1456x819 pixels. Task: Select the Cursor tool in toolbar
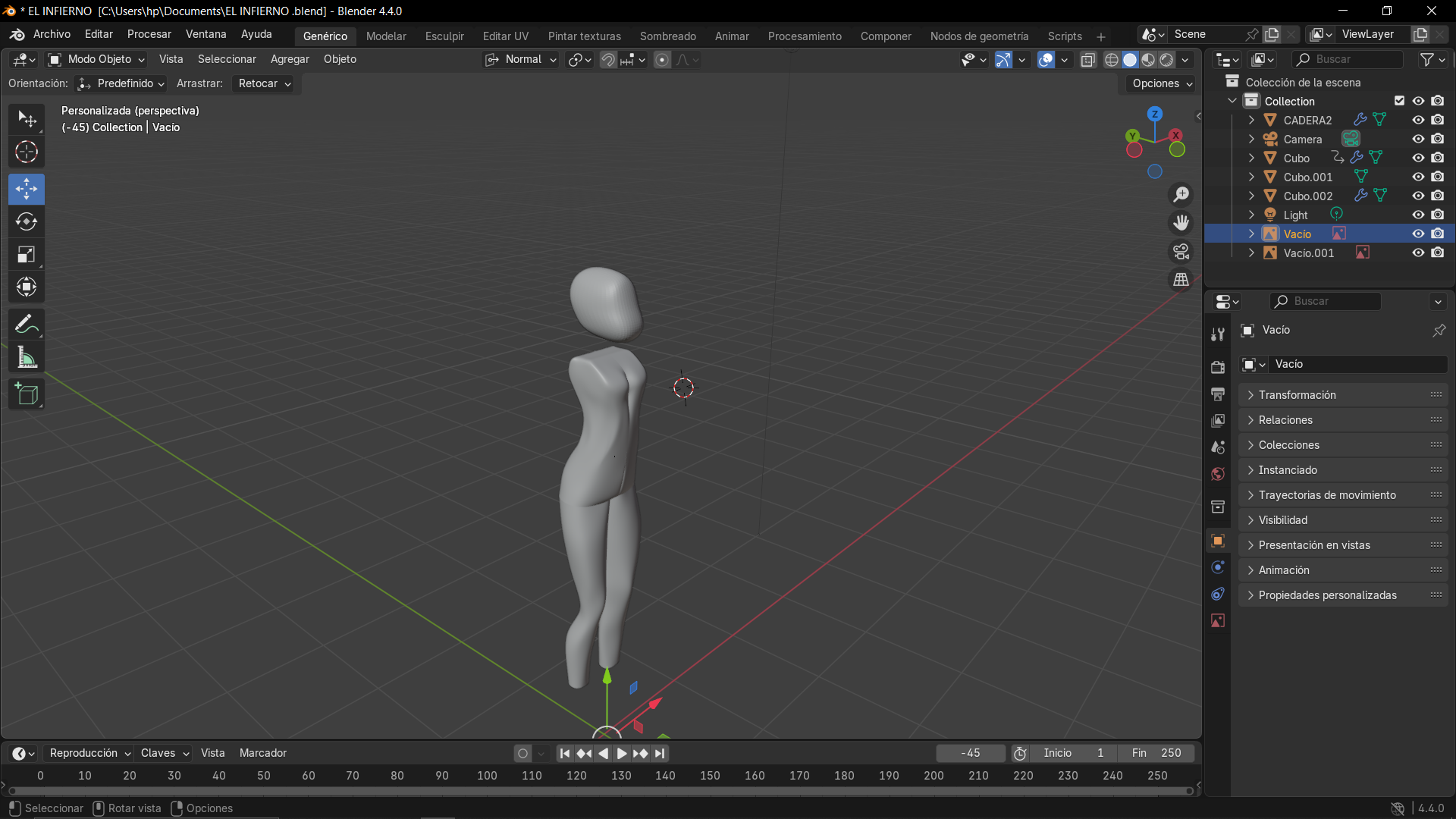pyautogui.click(x=27, y=152)
